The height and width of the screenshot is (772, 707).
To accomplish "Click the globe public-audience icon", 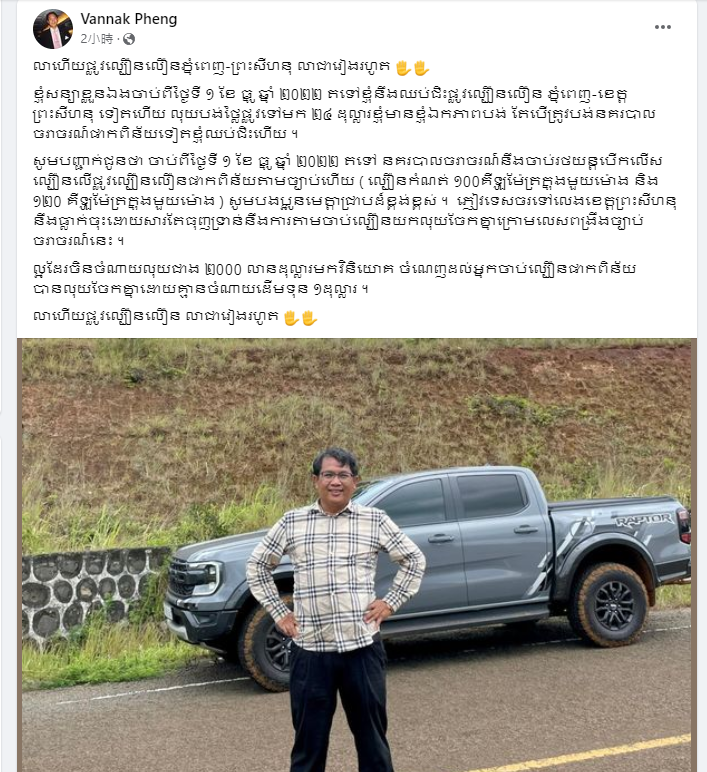I will [x=129, y=39].
